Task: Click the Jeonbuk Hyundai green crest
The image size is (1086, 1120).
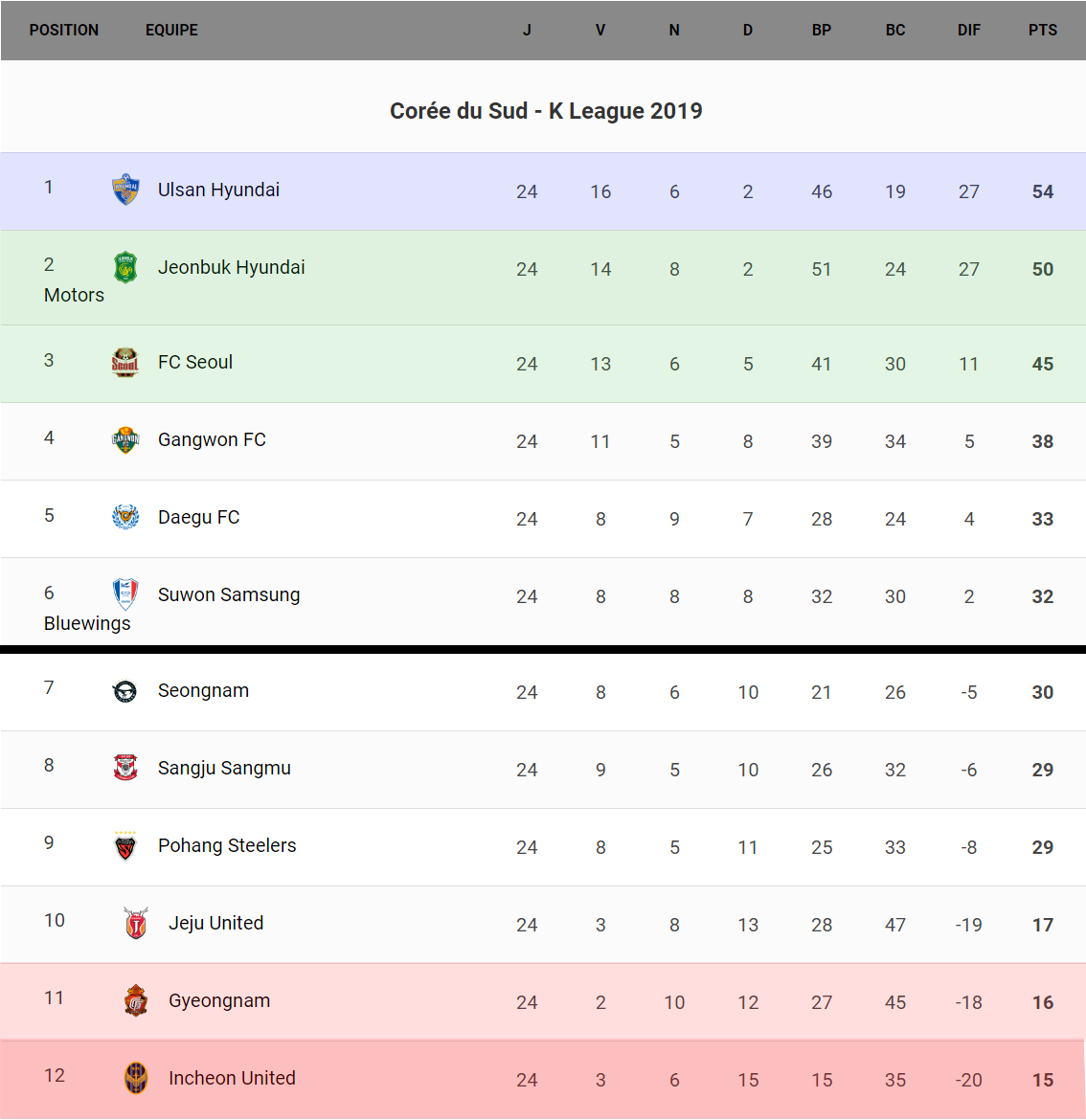Action: click(125, 267)
